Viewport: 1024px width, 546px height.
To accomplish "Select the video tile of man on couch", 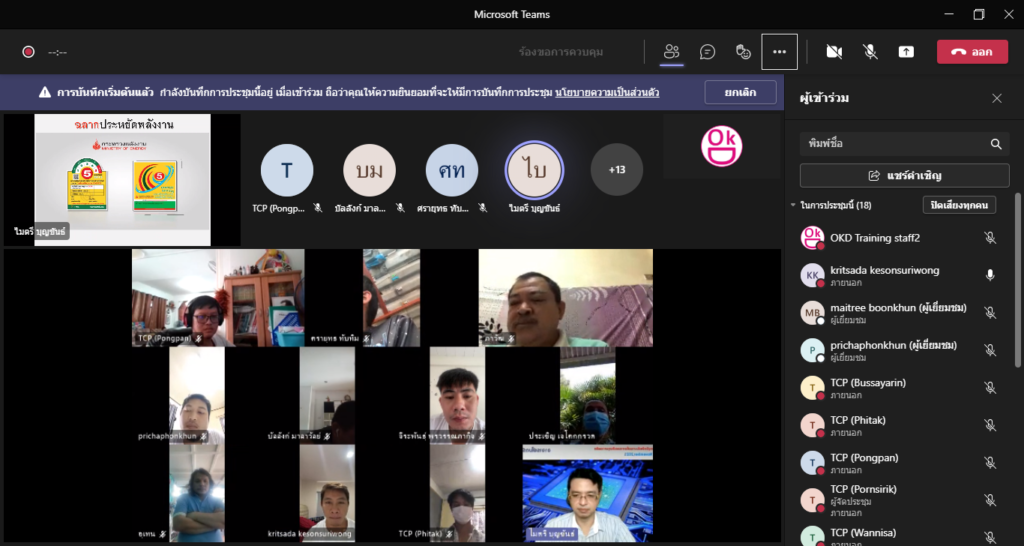I will (x=566, y=298).
